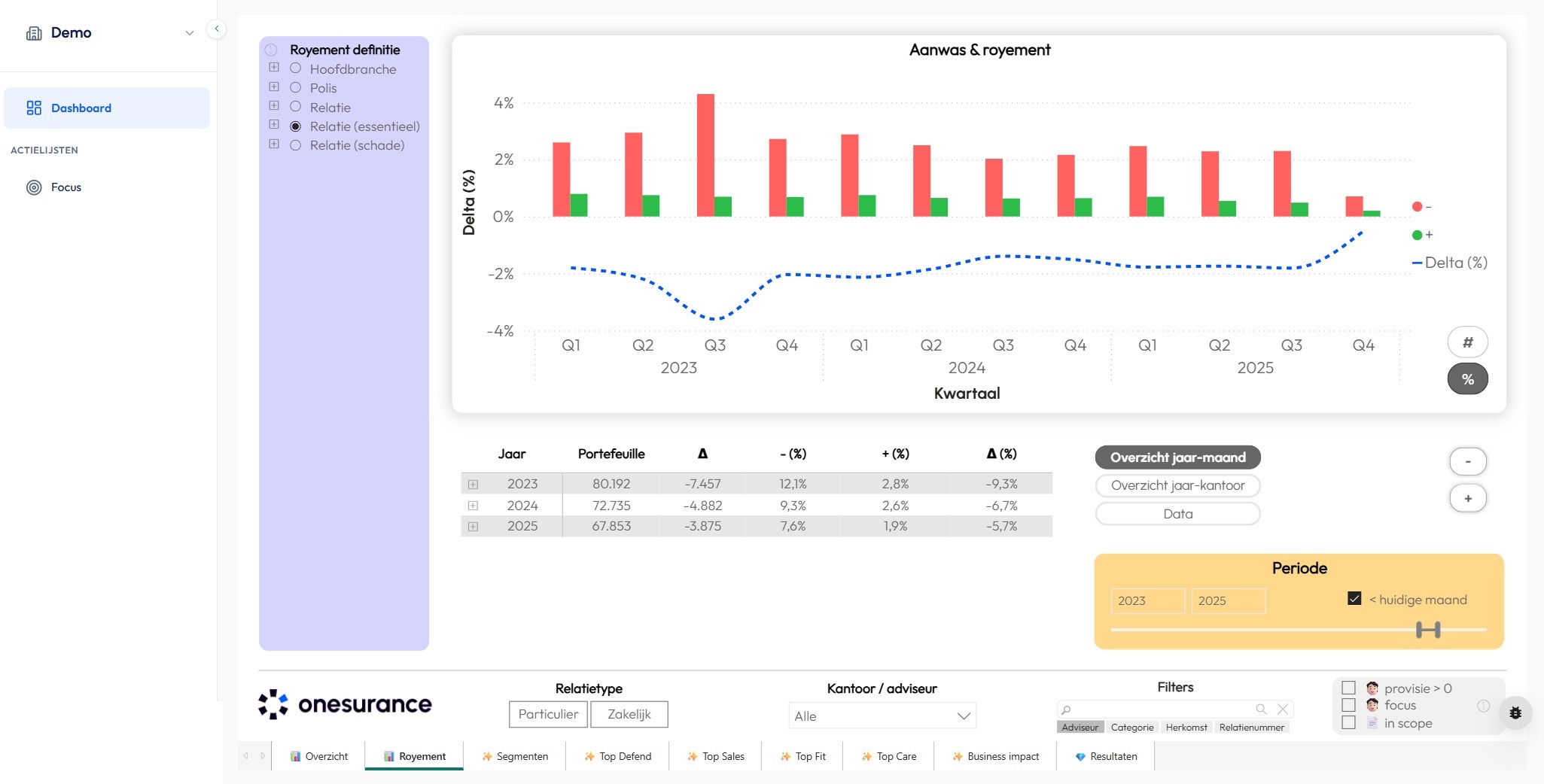Select the percentage display icon on the chart
This screenshot has width=1544, height=784.
[x=1466, y=379]
